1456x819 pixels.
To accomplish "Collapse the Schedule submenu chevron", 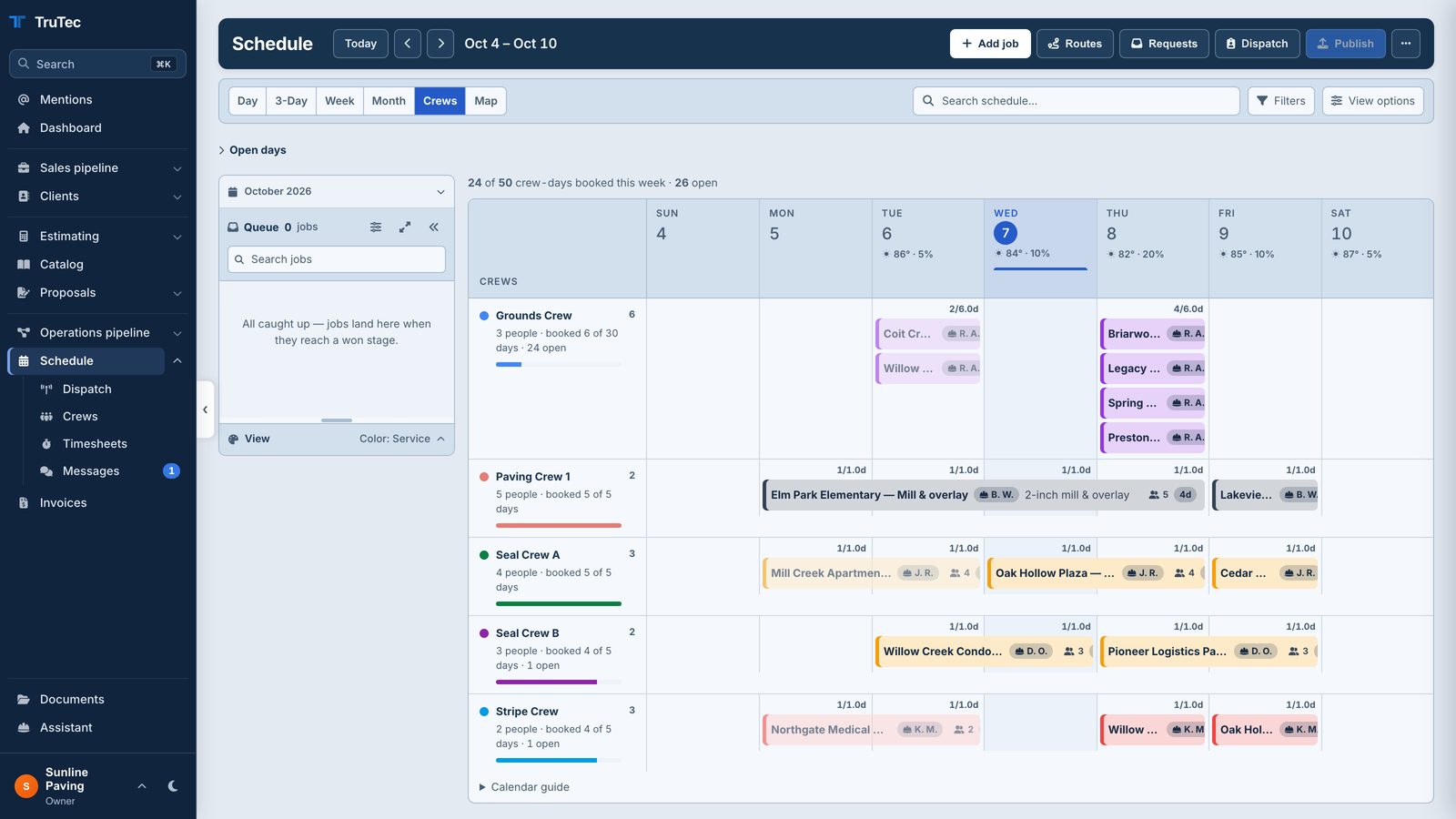I will pyautogui.click(x=177, y=361).
